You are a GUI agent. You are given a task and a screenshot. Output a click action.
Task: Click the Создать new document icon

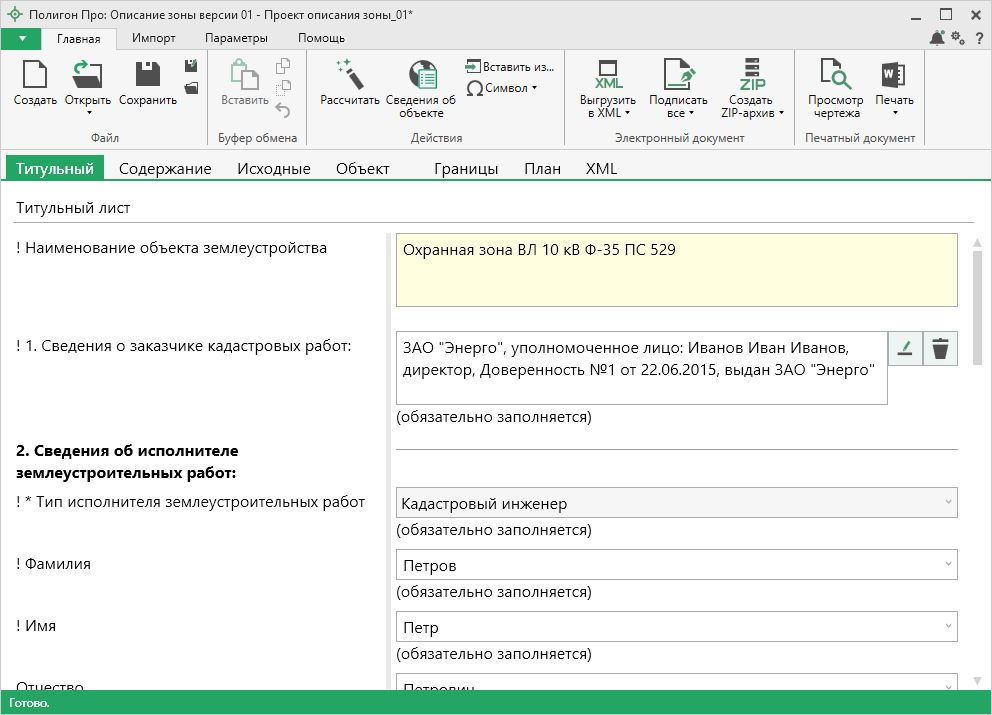coord(35,75)
